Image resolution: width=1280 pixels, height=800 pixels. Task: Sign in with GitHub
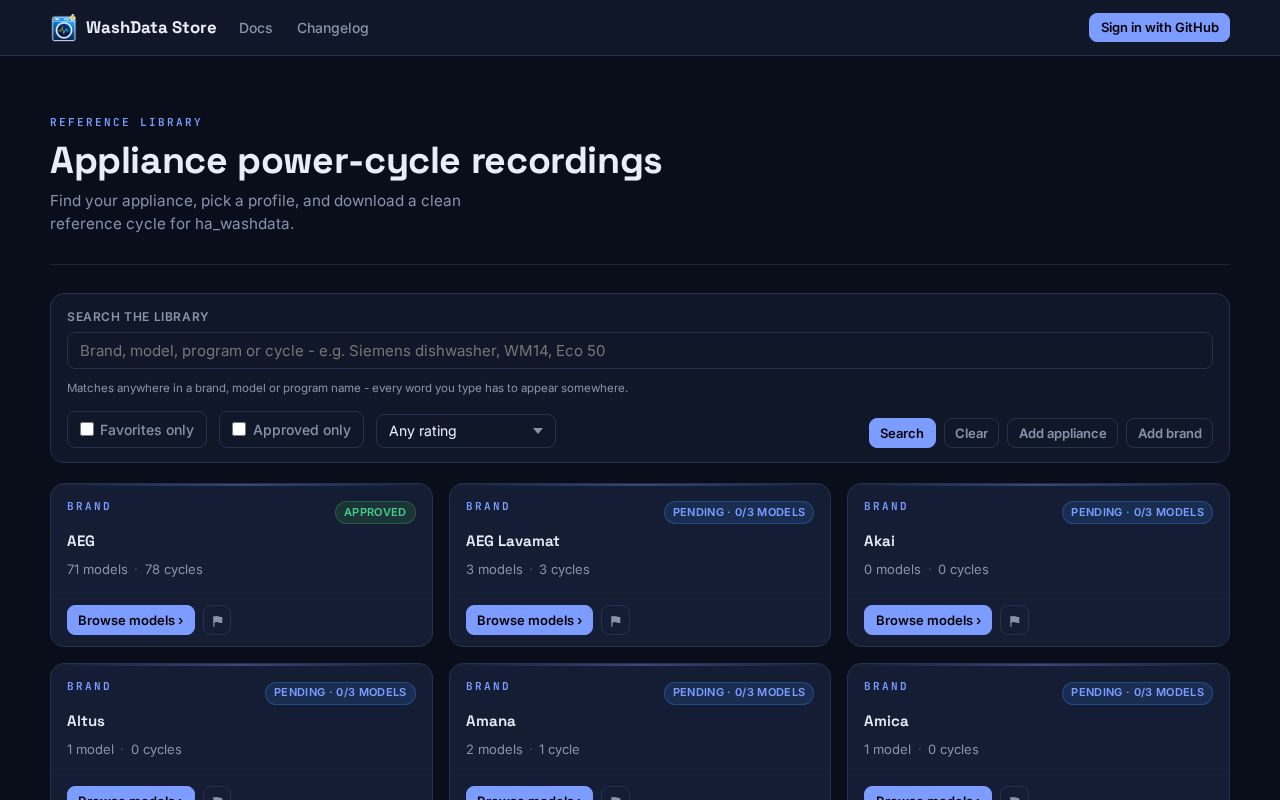tap(1159, 28)
